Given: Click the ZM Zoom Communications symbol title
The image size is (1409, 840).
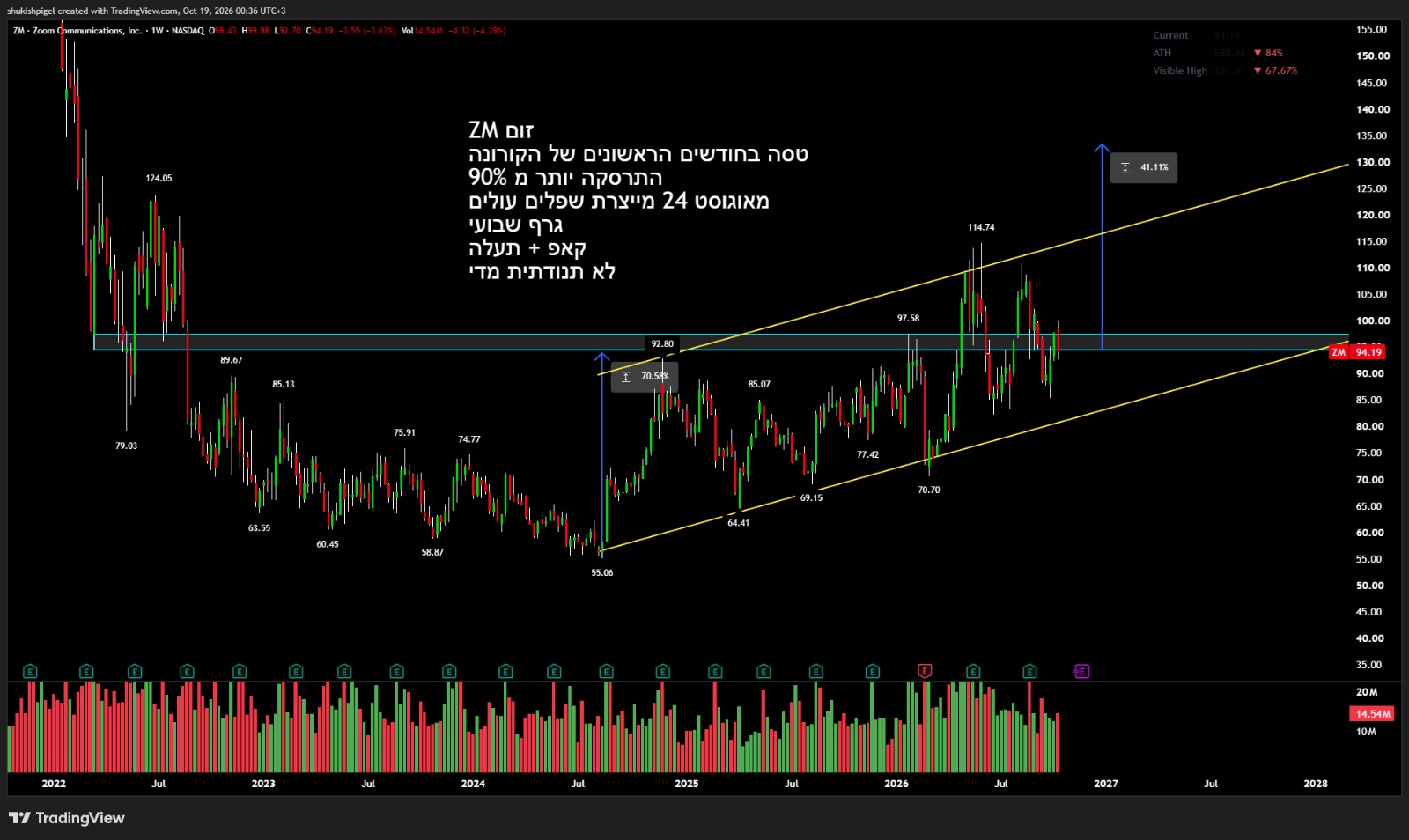Looking at the screenshot, I should tap(77, 31).
